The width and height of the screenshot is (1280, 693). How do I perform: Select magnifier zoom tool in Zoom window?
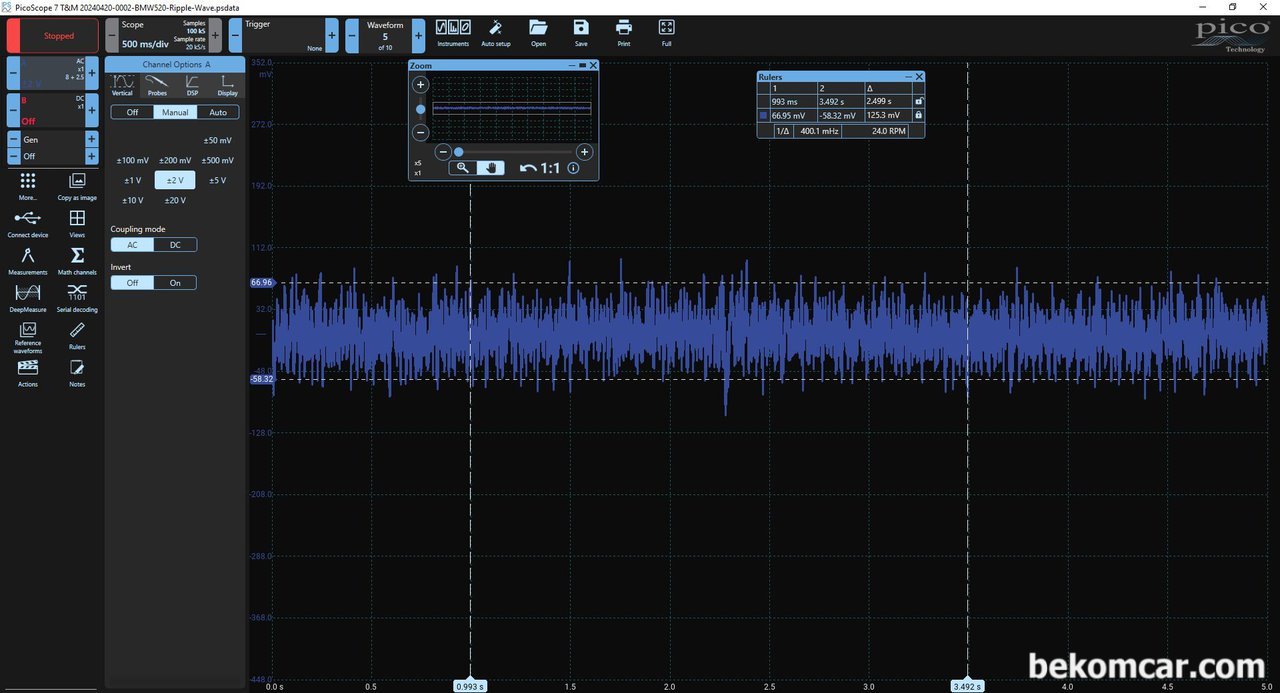click(x=462, y=168)
